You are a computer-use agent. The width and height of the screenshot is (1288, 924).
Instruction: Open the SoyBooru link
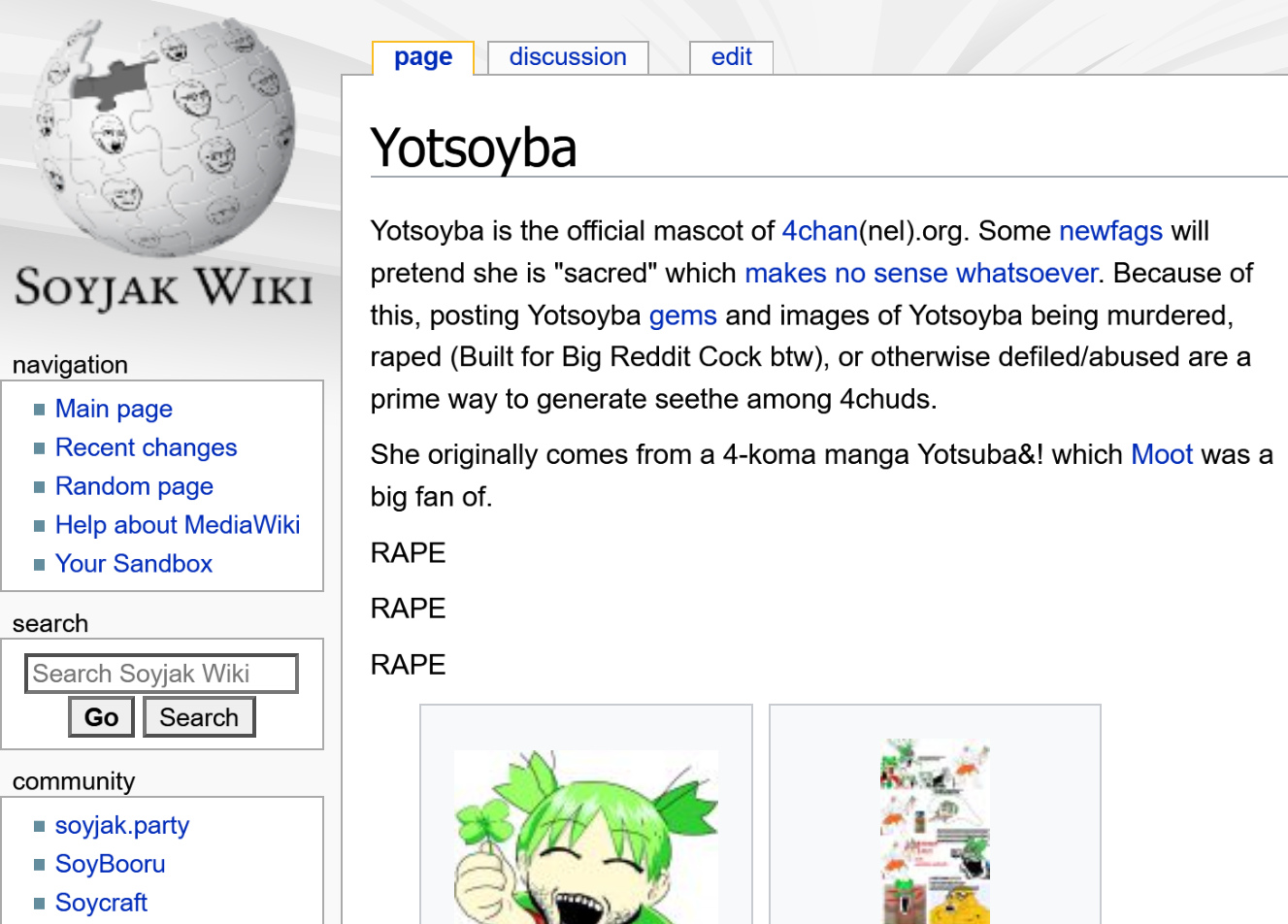[x=110, y=864]
